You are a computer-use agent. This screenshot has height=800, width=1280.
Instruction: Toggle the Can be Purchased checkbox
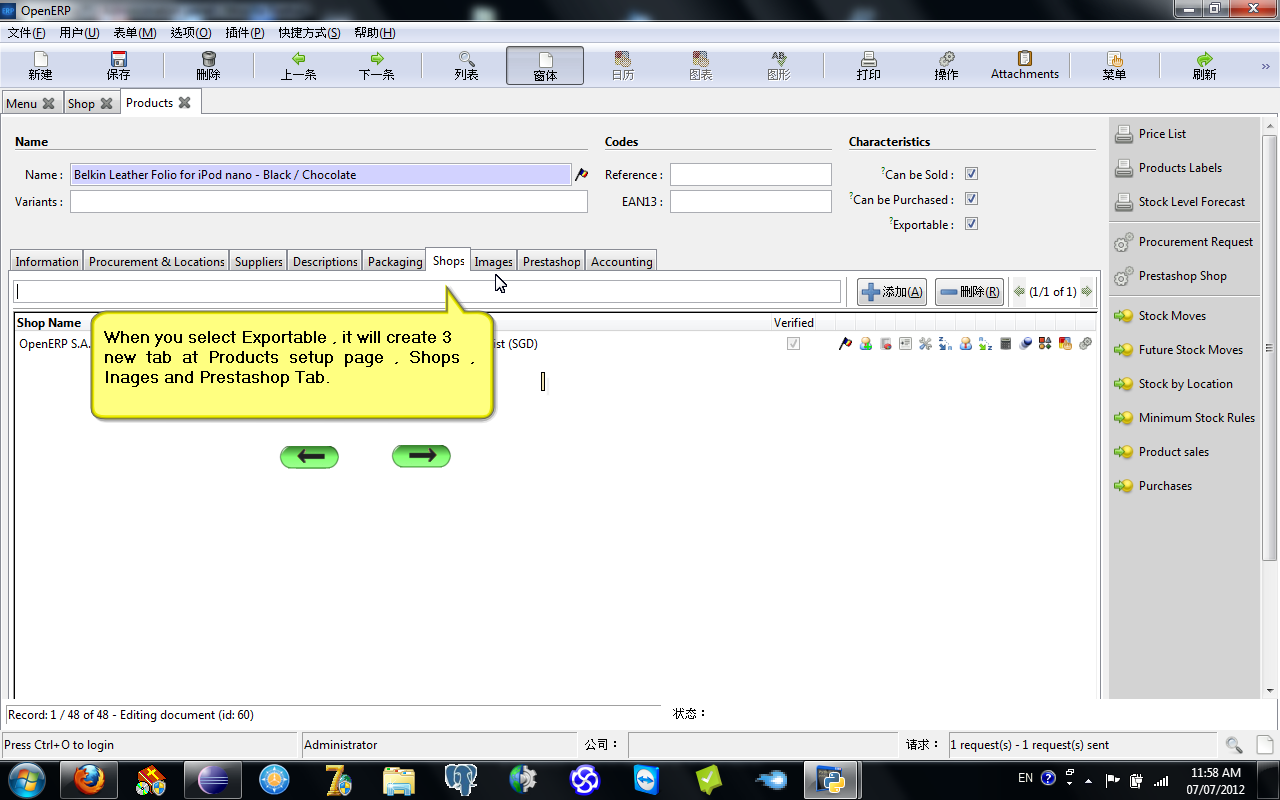(971, 199)
